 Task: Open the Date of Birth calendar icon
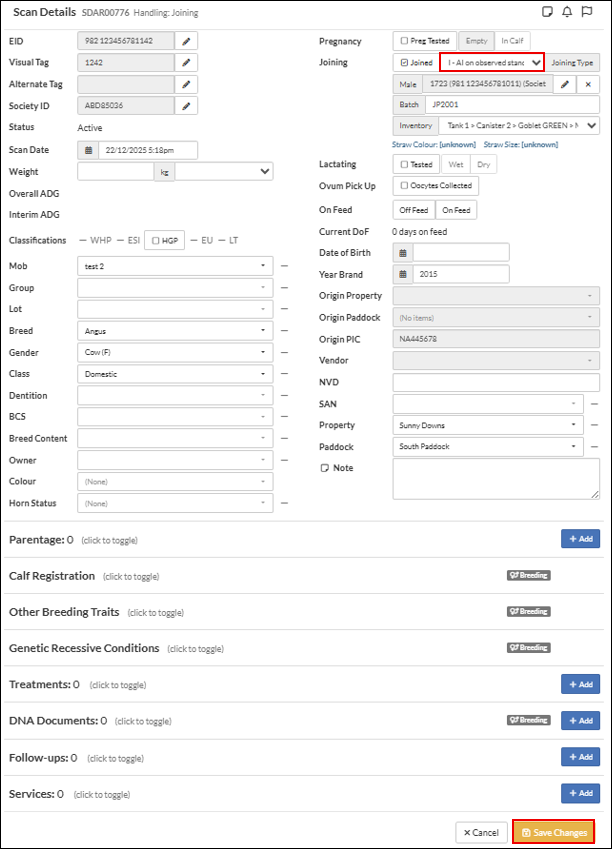(404, 252)
